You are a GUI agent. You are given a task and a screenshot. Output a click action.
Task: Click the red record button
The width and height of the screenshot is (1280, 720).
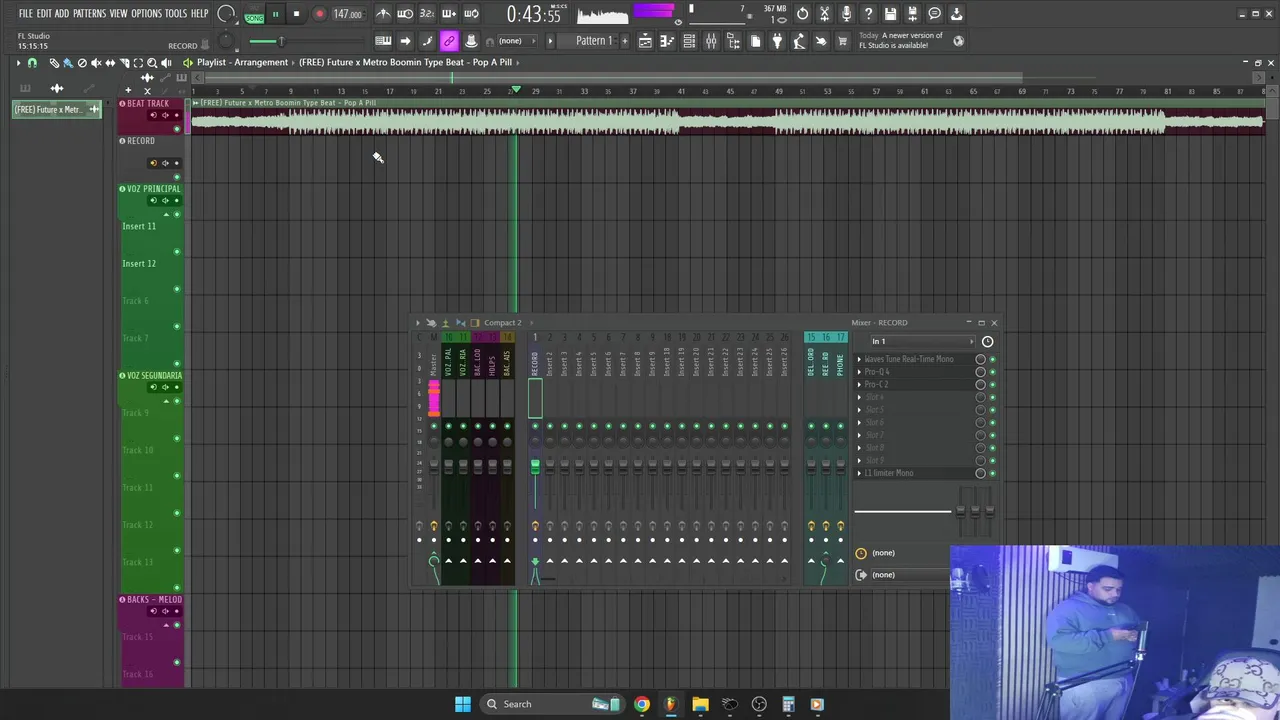[x=319, y=14]
